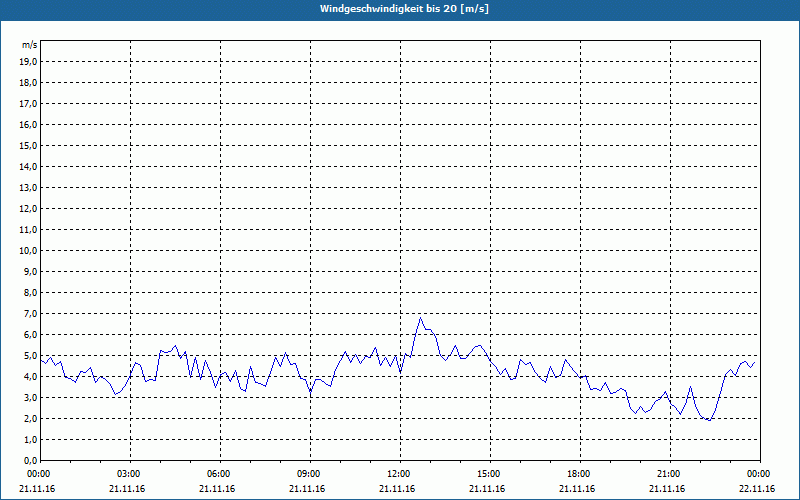800x500 pixels.
Task: Click the 1,0 y-axis label
Action: (30, 440)
